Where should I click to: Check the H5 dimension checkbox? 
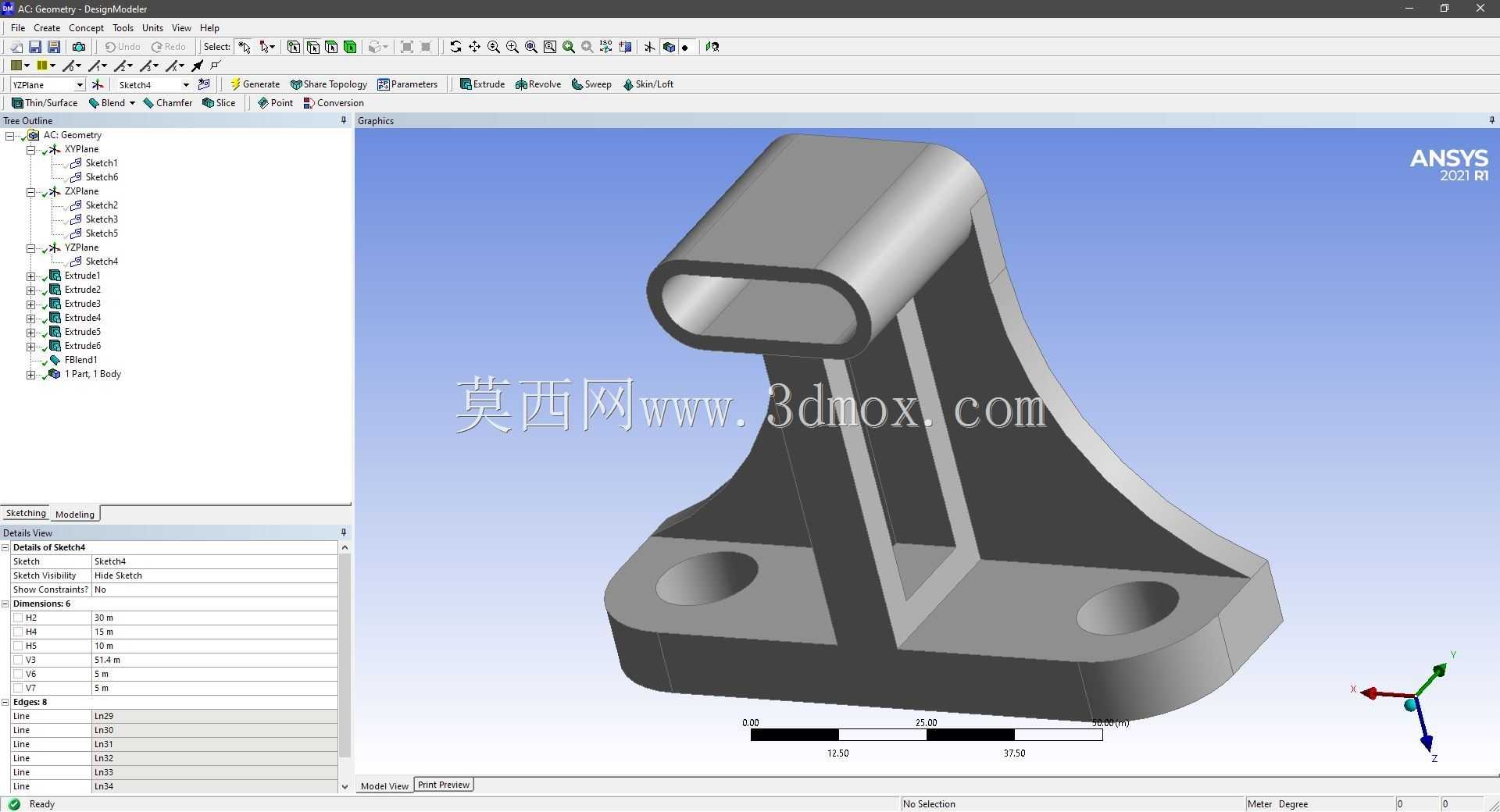click(x=19, y=646)
